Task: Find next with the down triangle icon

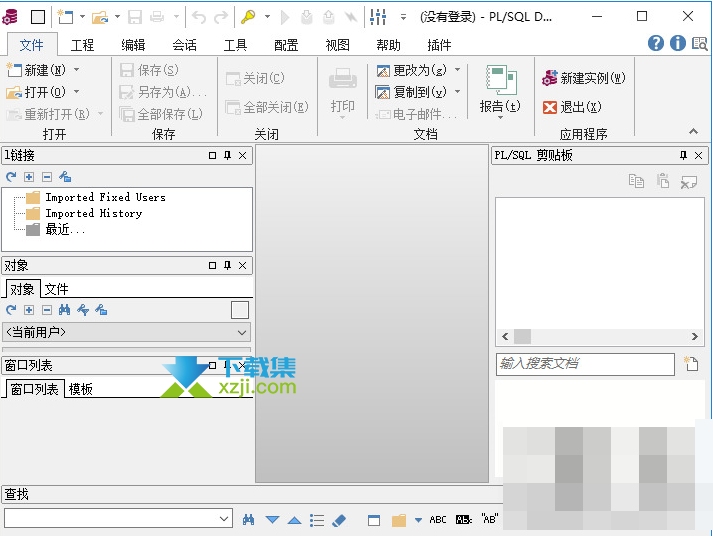Action: [272, 519]
